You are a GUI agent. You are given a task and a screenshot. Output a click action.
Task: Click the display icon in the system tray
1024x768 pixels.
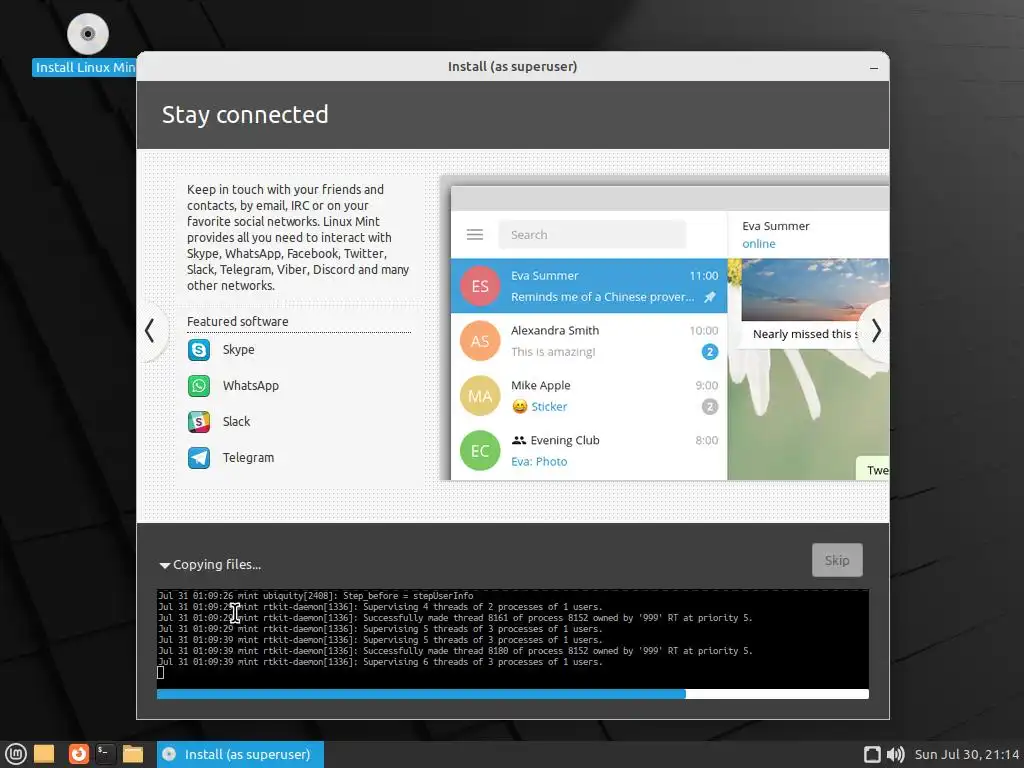(872, 754)
